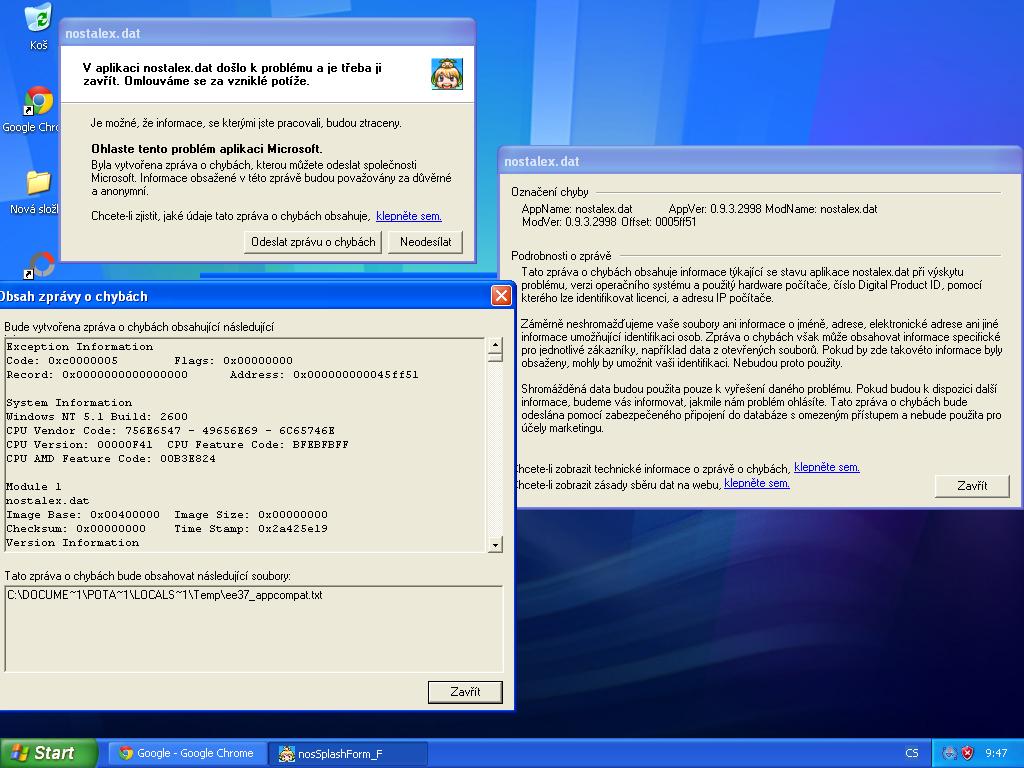1024x768 pixels.
Task: Switch to Google Chrome taskbar button
Action: click(x=188, y=753)
